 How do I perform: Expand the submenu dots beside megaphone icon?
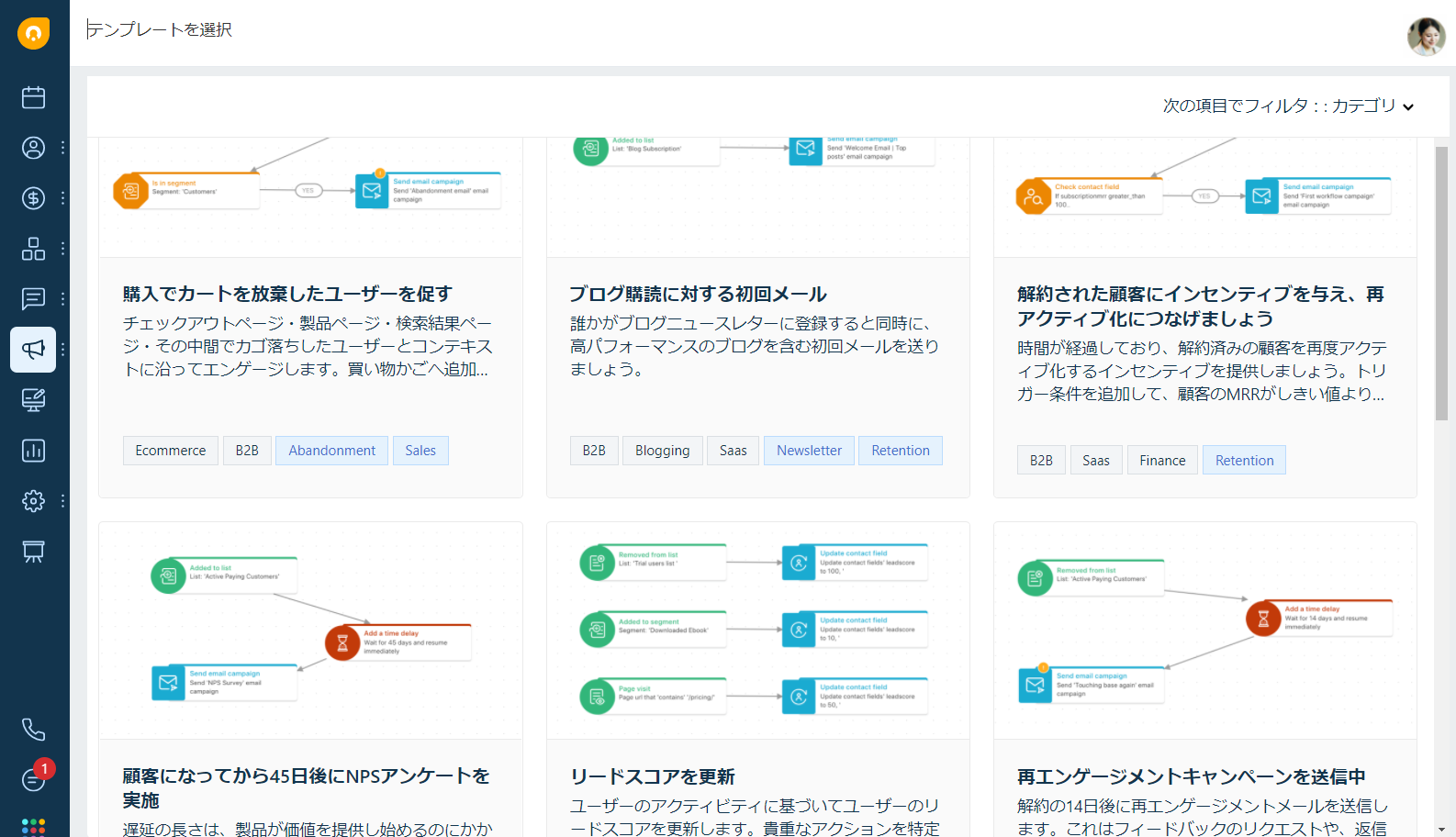pyautogui.click(x=62, y=350)
